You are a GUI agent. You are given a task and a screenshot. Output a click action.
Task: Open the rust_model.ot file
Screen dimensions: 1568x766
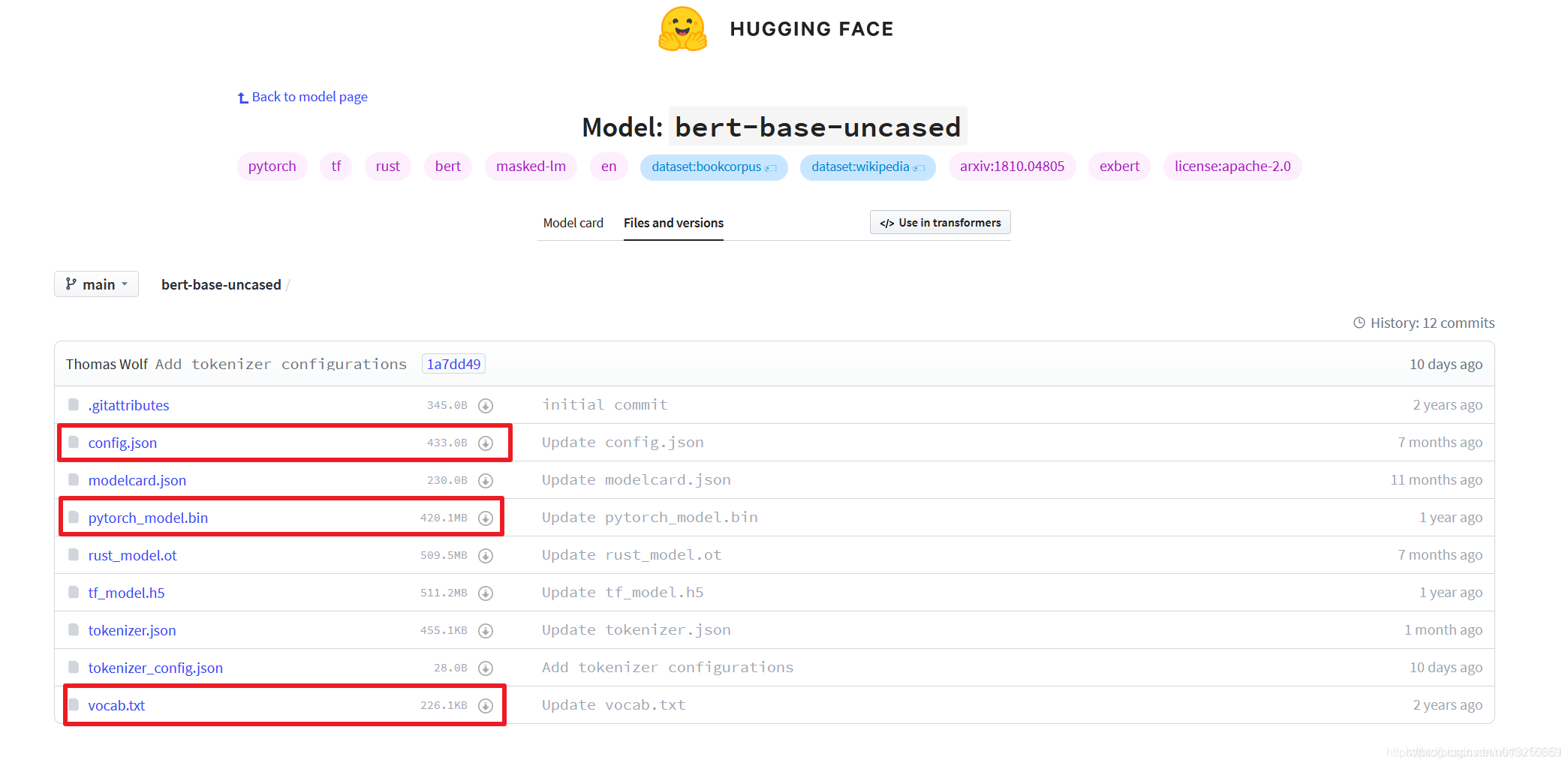(x=132, y=555)
